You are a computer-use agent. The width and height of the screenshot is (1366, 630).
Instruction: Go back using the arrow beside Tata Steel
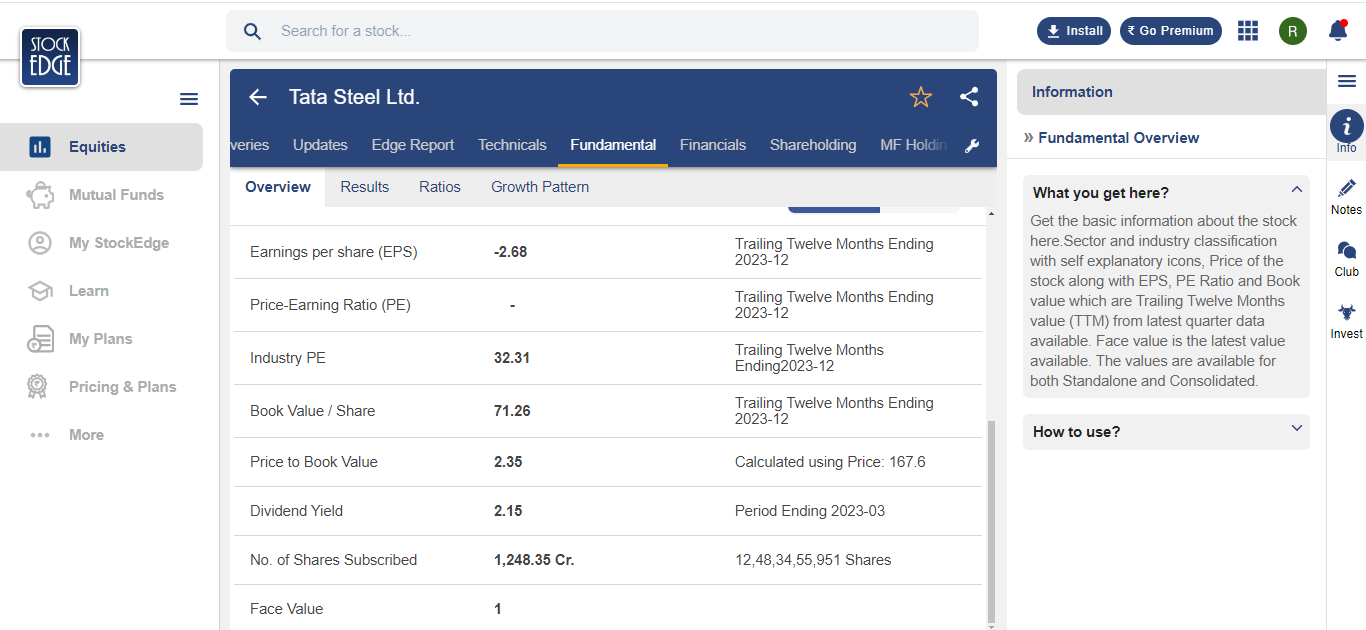(258, 97)
